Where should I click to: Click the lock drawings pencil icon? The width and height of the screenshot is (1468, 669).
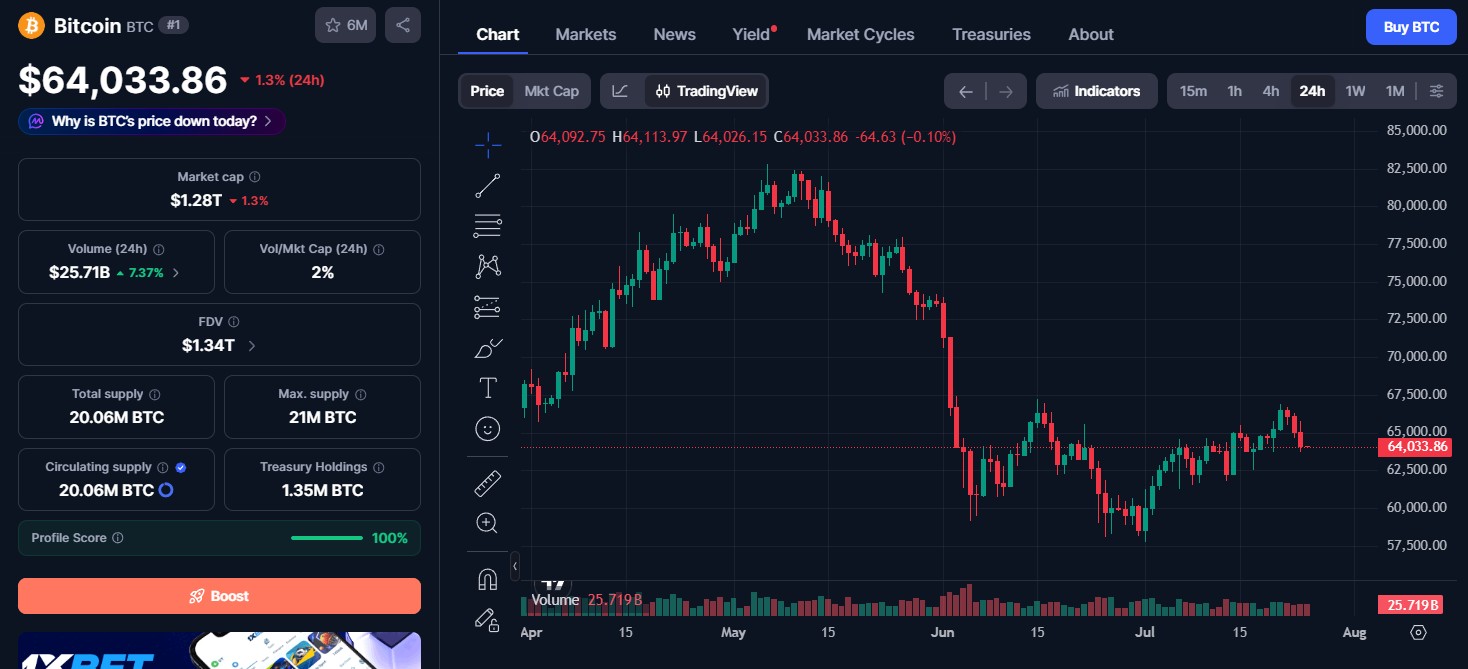[488, 619]
